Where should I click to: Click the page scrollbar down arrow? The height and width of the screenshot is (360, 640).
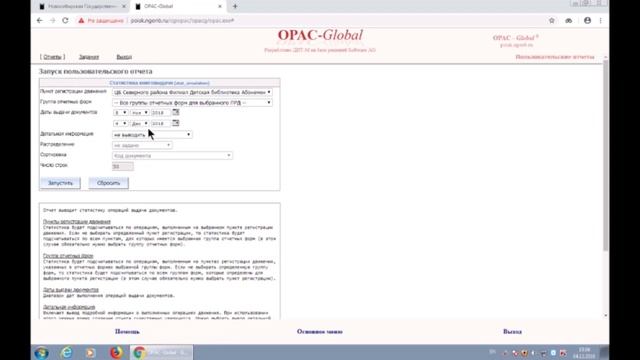click(605, 315)
